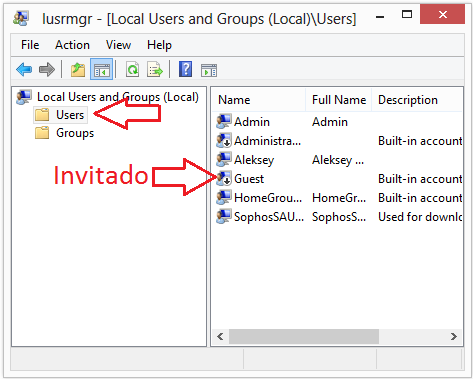This screenshot has height=379, width=473.
Task: Click the Back arrow in the toolbar
Action: tap(24, 70)
